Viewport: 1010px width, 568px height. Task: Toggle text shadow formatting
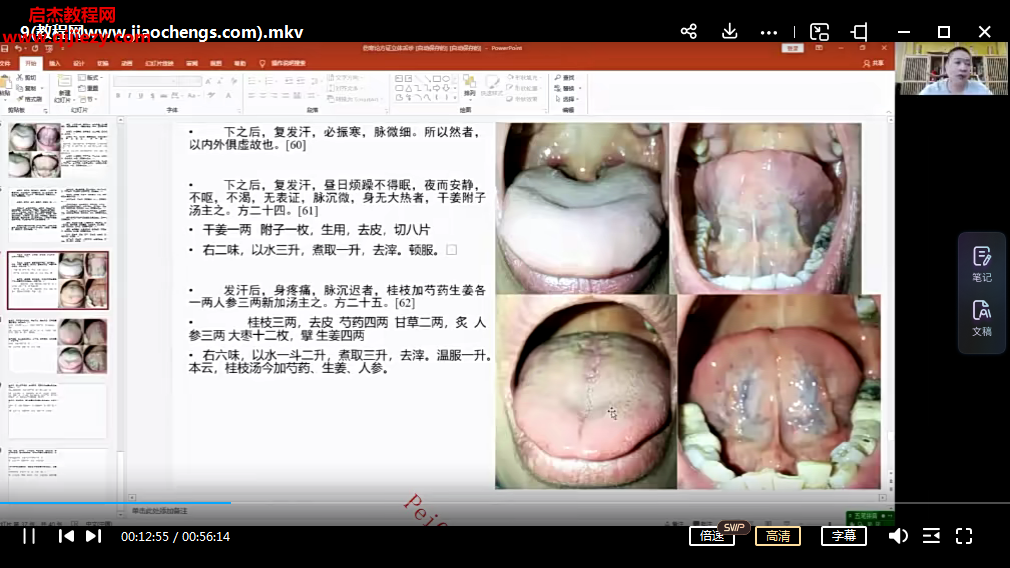(x=153, y=95)
